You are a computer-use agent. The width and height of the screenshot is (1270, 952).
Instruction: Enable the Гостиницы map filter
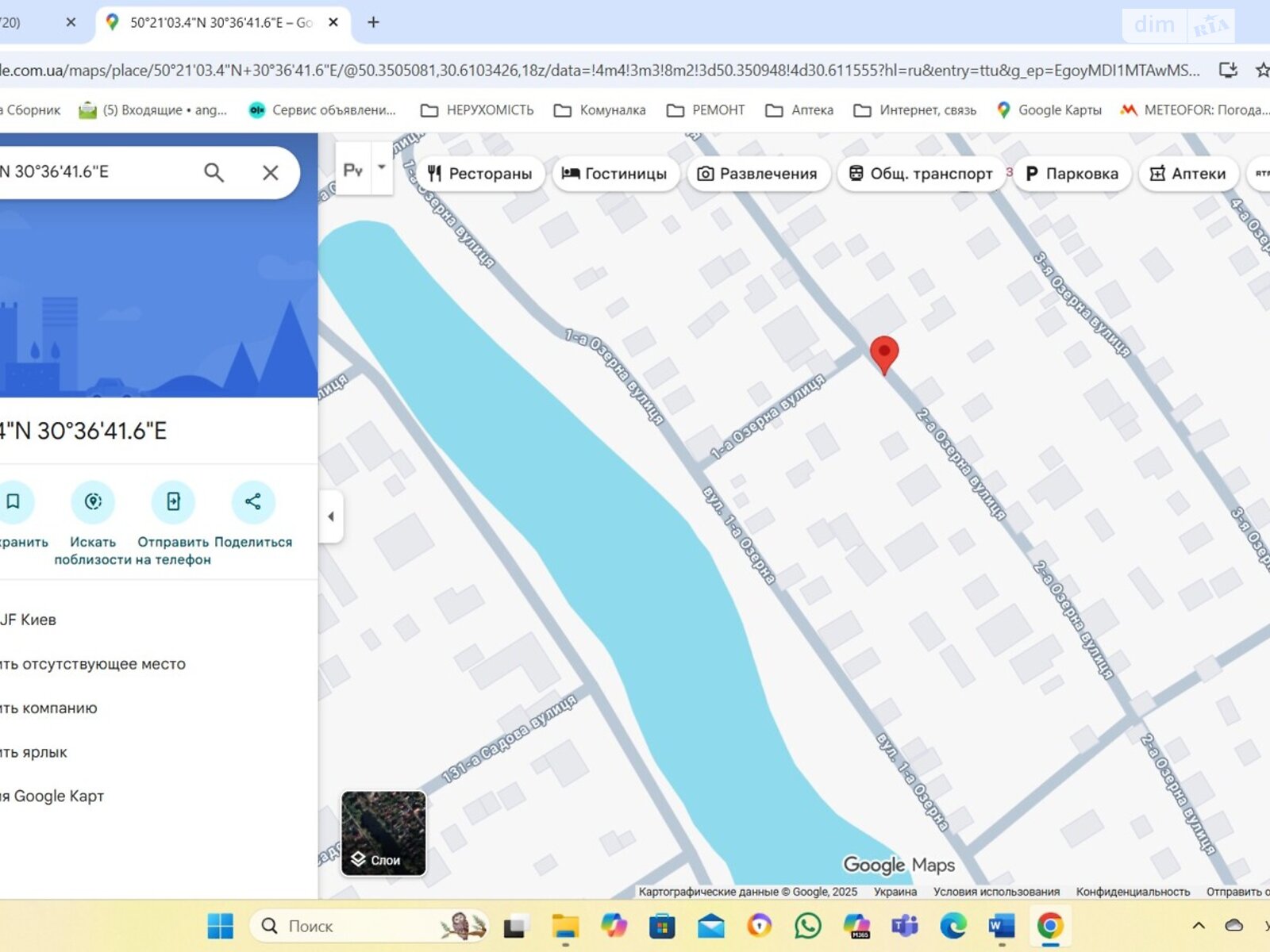pos(615,174)
